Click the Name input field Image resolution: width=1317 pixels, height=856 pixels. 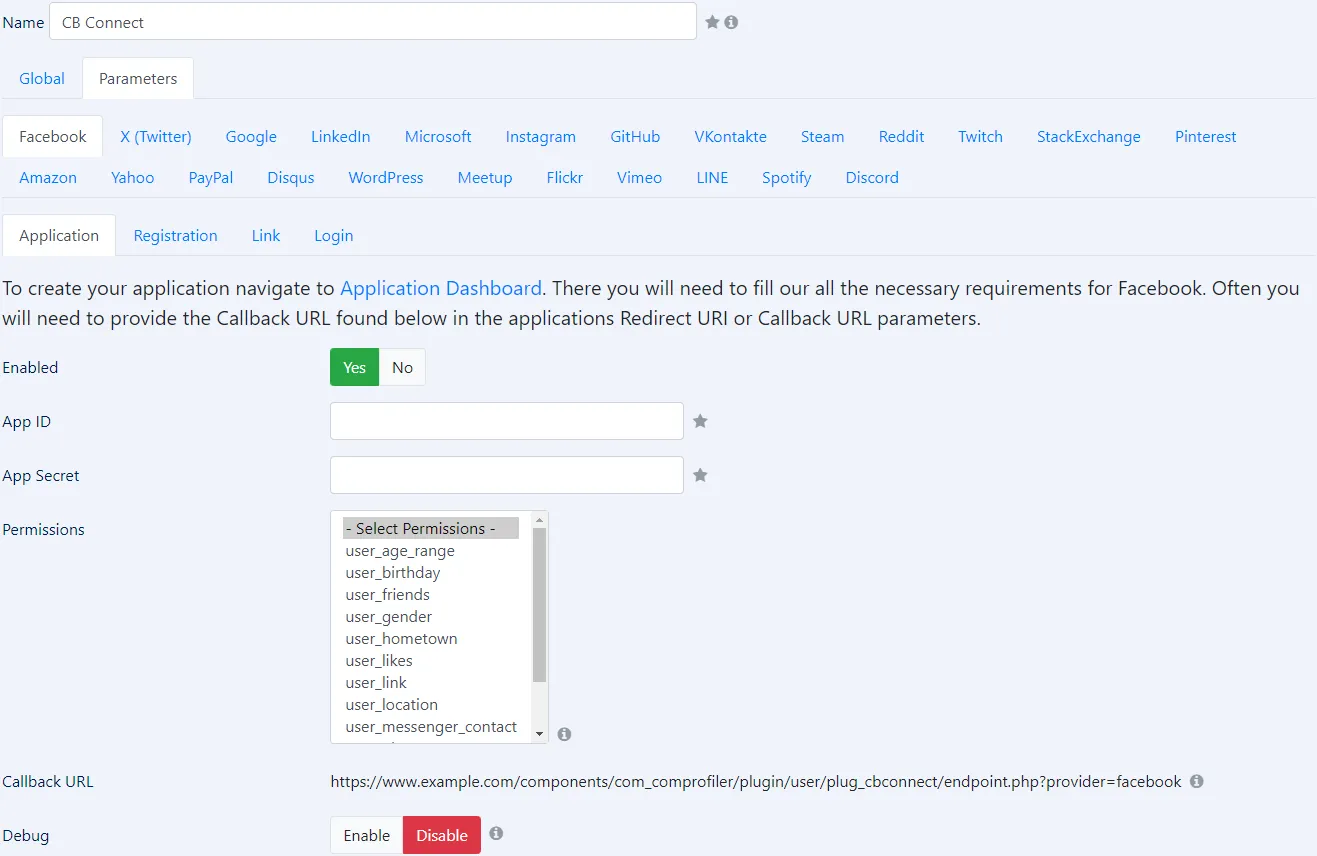[373, 22]
